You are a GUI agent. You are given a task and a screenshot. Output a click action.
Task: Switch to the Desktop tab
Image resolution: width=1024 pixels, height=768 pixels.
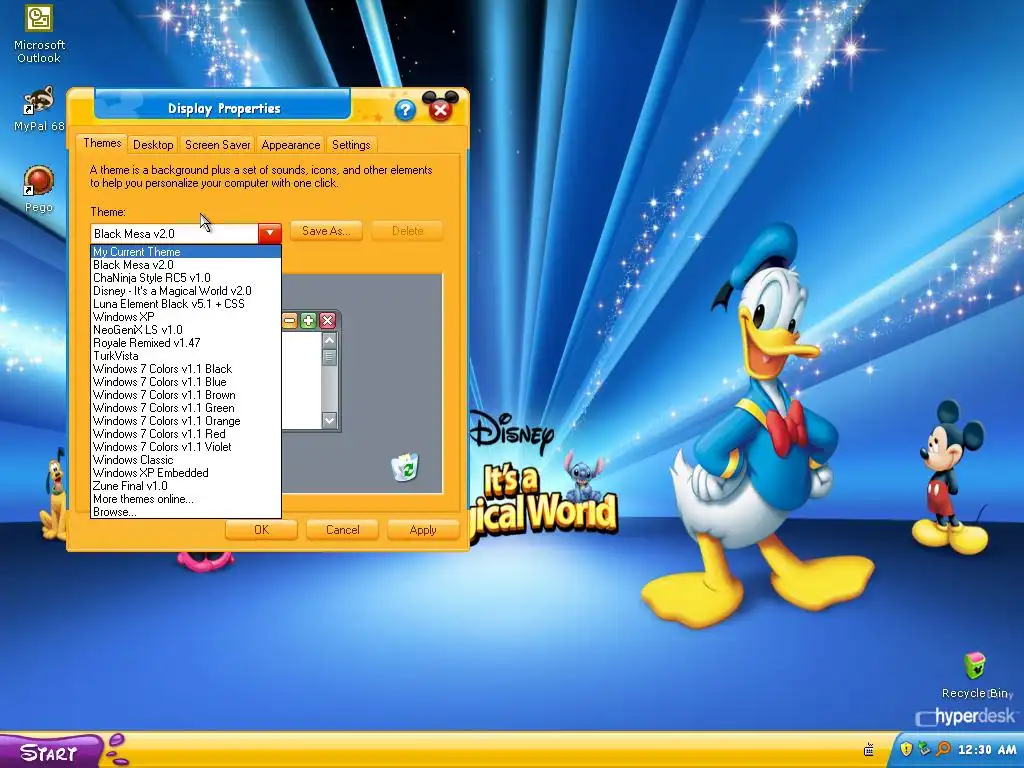pos(153,145)
